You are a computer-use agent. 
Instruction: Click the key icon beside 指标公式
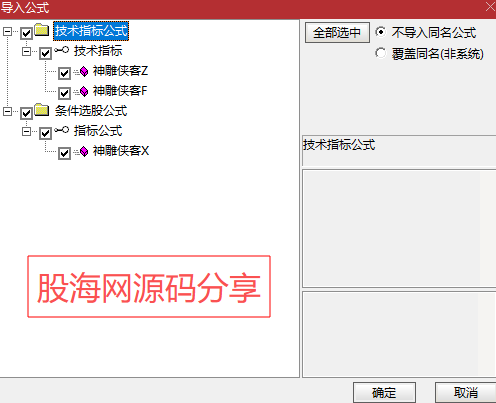click(x=62, y=130)
